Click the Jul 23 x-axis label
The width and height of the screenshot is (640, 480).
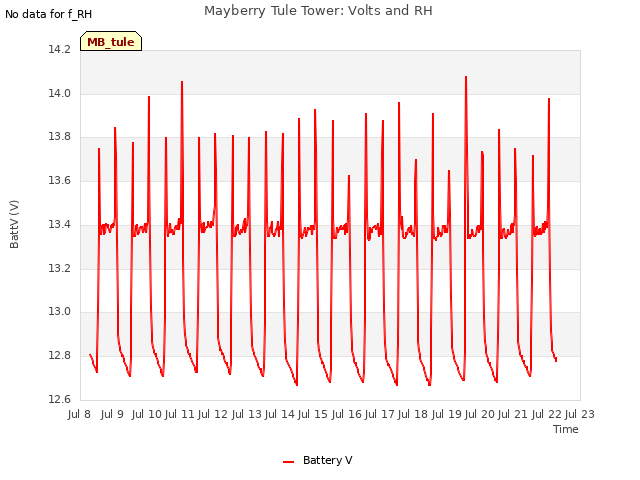pos(580,414)
